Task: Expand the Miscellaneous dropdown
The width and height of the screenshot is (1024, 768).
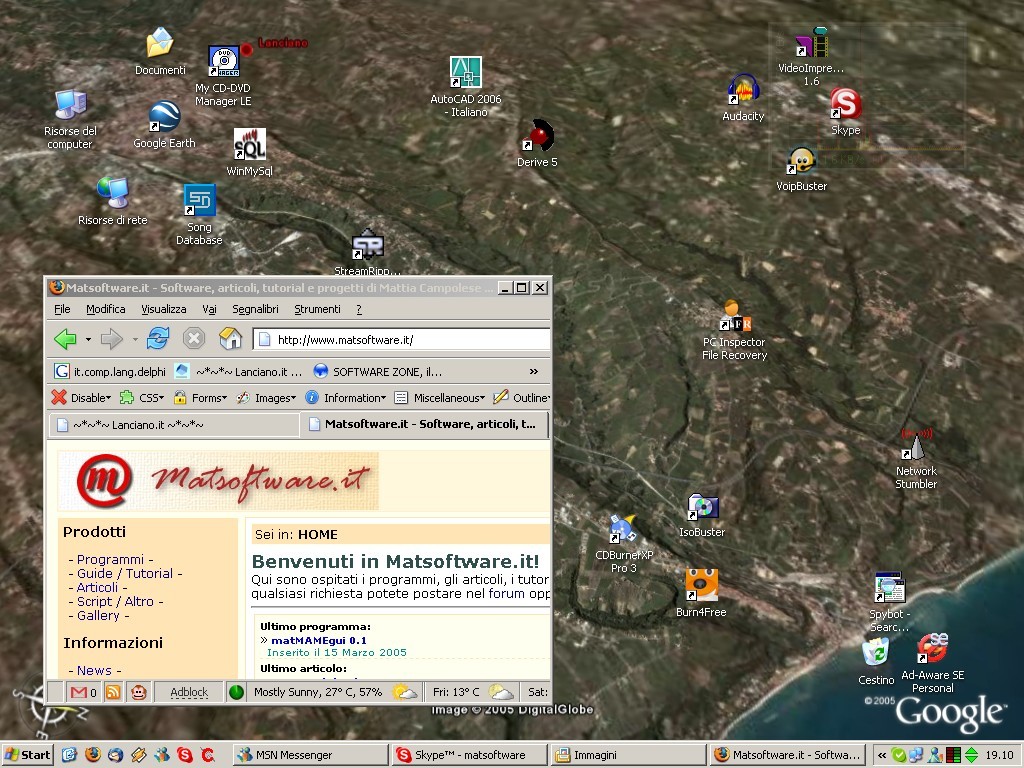Action: [x=440, y=398]
